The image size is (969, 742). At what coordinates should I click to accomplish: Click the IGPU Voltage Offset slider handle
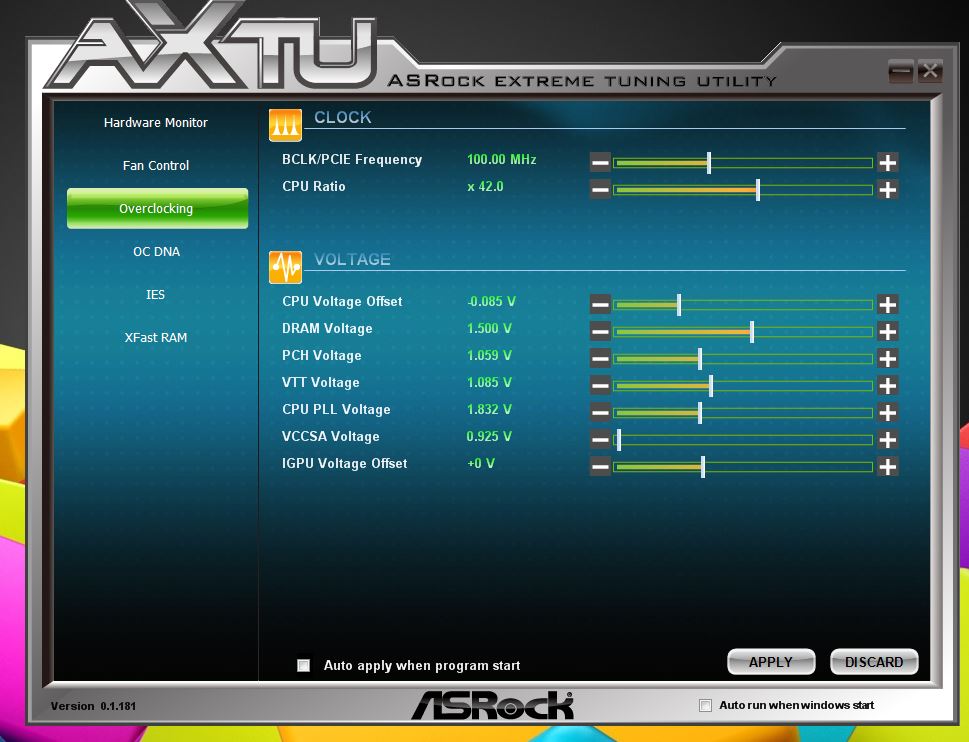[x=703, y=466]
